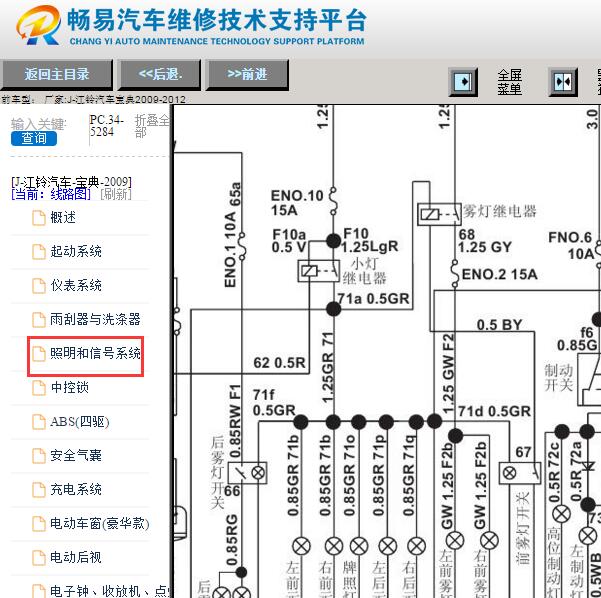Click the PC.34-5284 code text
Viewport: 601px width, 598px height.
tap(107, 126)
